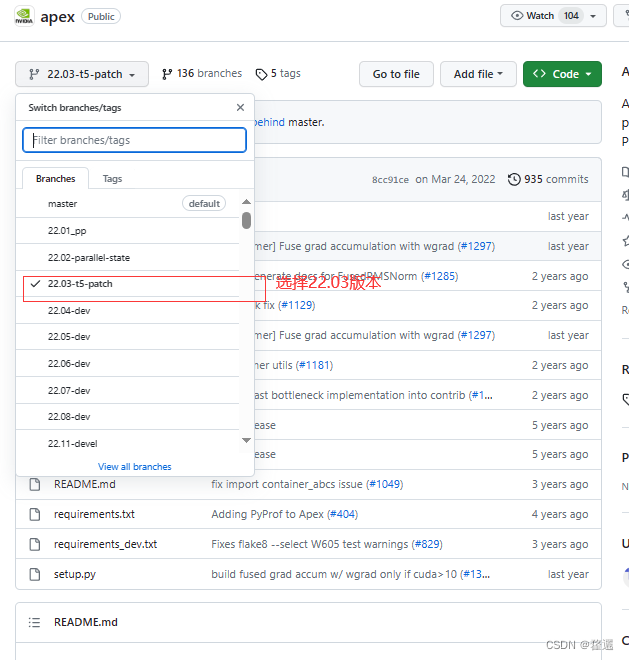Click 'Fixes flake8 --select W605' commit message
This screenshot has height=660, width=629.
coord(309,544)
